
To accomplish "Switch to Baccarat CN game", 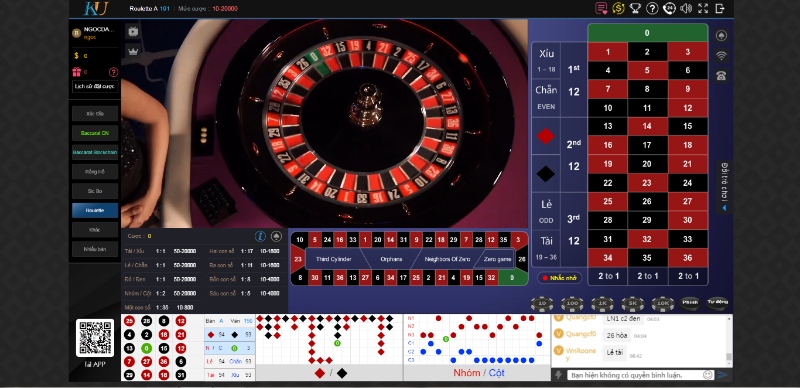I will click(95, 133).
